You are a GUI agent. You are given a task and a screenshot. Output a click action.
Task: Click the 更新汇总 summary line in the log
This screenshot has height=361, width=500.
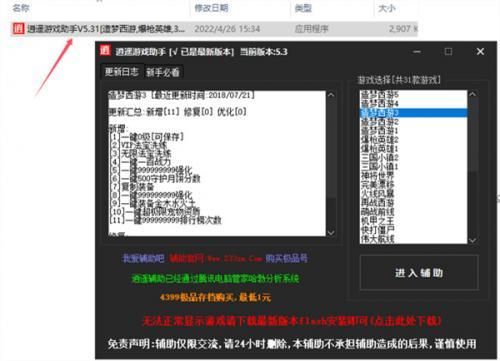click(x=177, y=112)
